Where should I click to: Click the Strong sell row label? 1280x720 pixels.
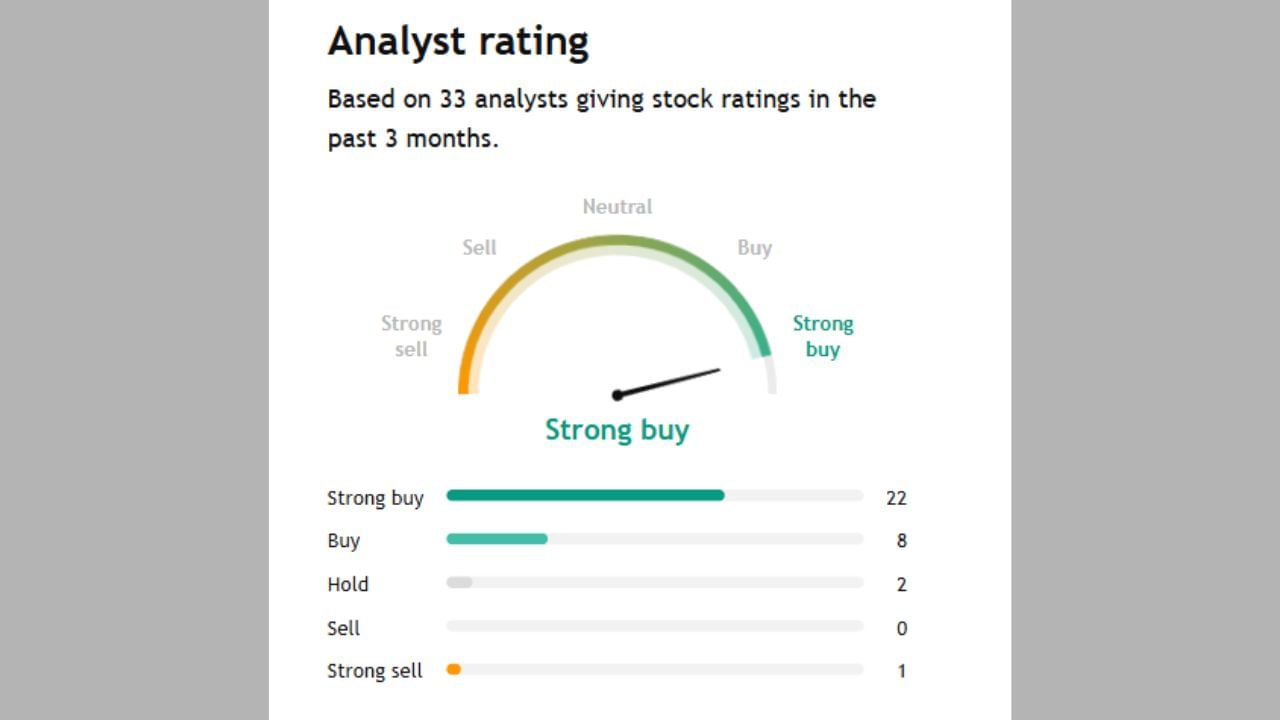point(375,671)
